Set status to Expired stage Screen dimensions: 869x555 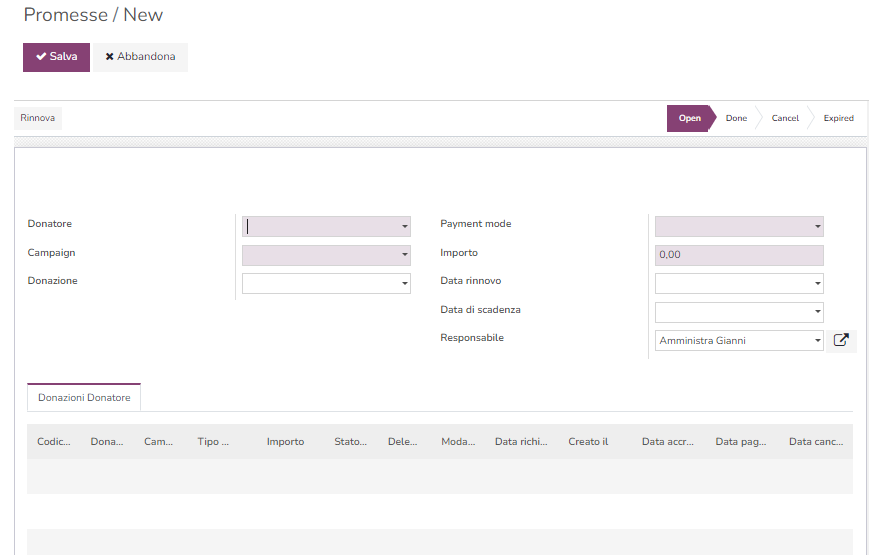click(838, 118)
